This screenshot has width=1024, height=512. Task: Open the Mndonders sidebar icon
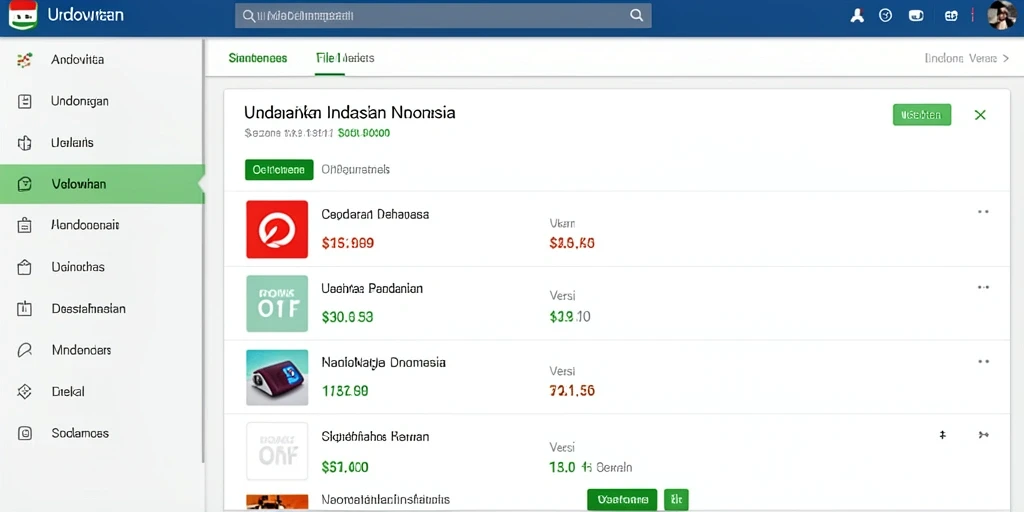click(24, 350)
